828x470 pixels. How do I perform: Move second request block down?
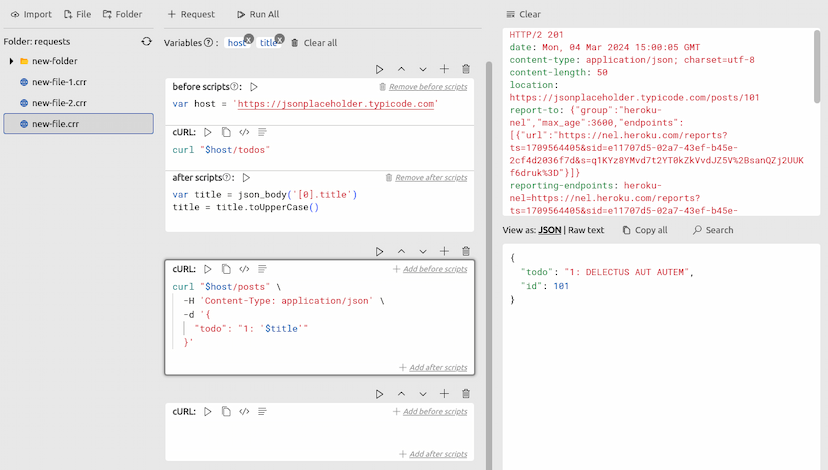click(x=423, y=251)
